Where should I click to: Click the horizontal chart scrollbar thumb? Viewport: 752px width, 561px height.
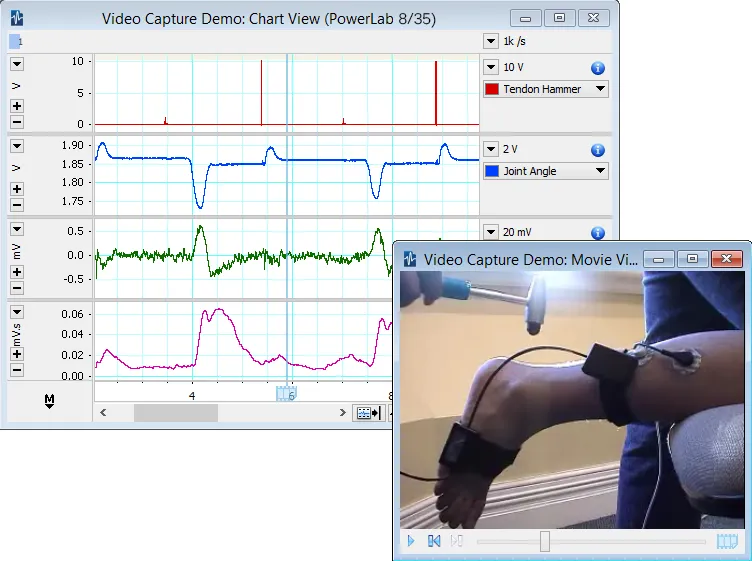point(167,412)
